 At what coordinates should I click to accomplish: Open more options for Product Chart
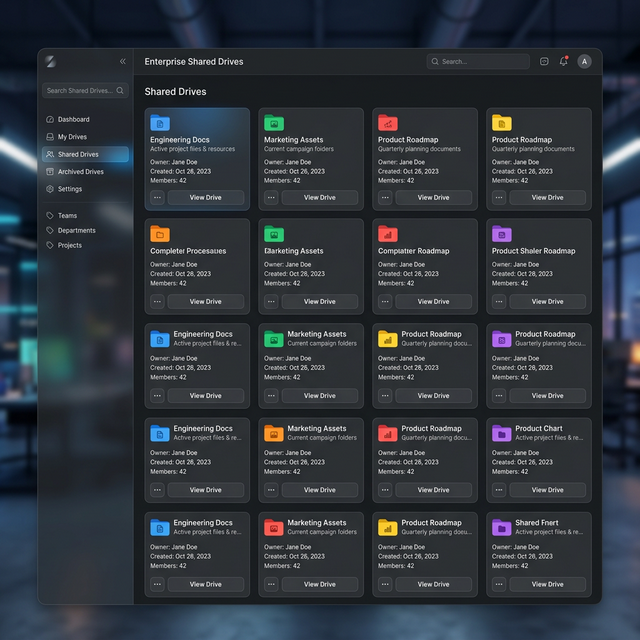pyautogui.click(x=499, y=490)
